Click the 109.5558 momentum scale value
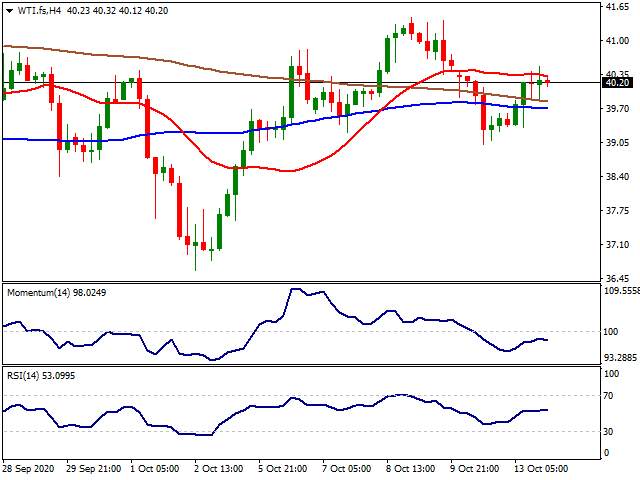640x480 pixels. pyautogui.click(x=621, y=290)
